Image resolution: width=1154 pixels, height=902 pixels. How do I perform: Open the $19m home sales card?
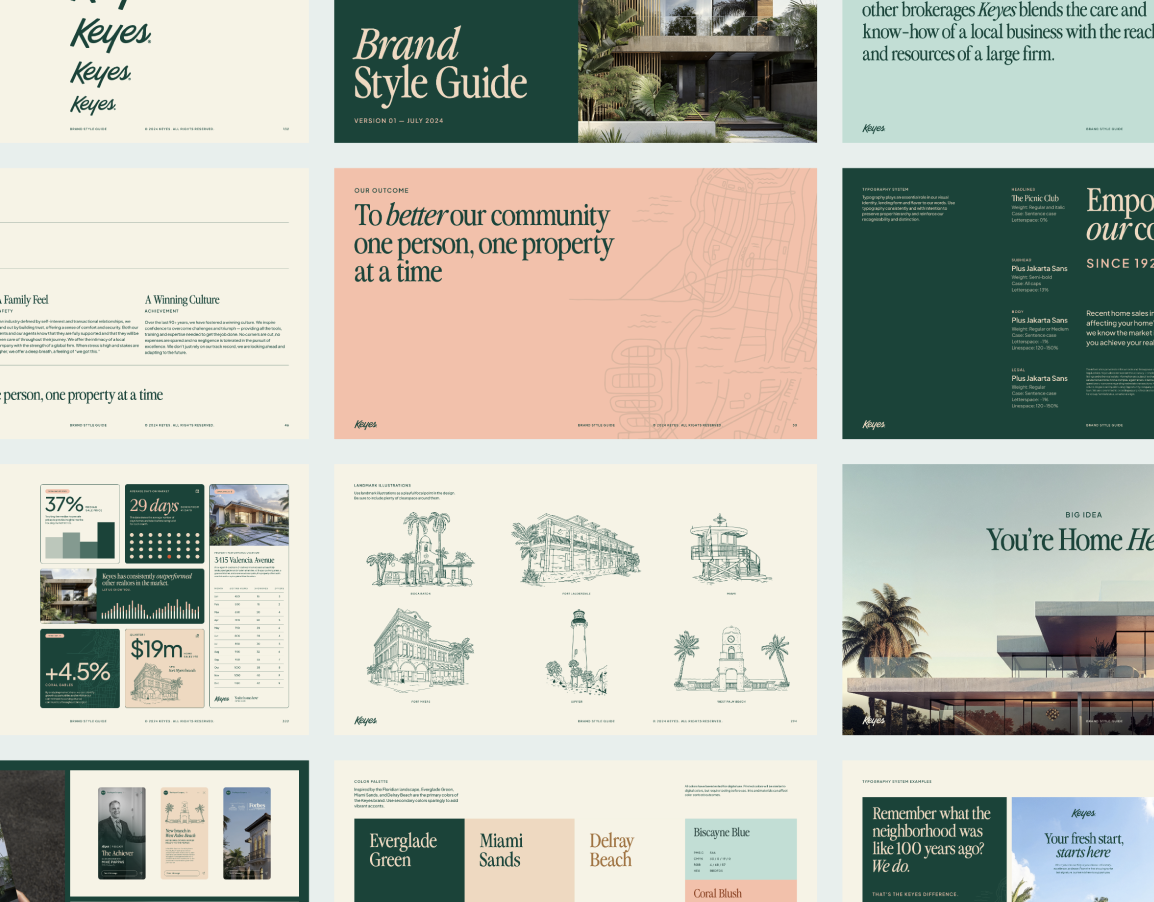coord(164,668)
